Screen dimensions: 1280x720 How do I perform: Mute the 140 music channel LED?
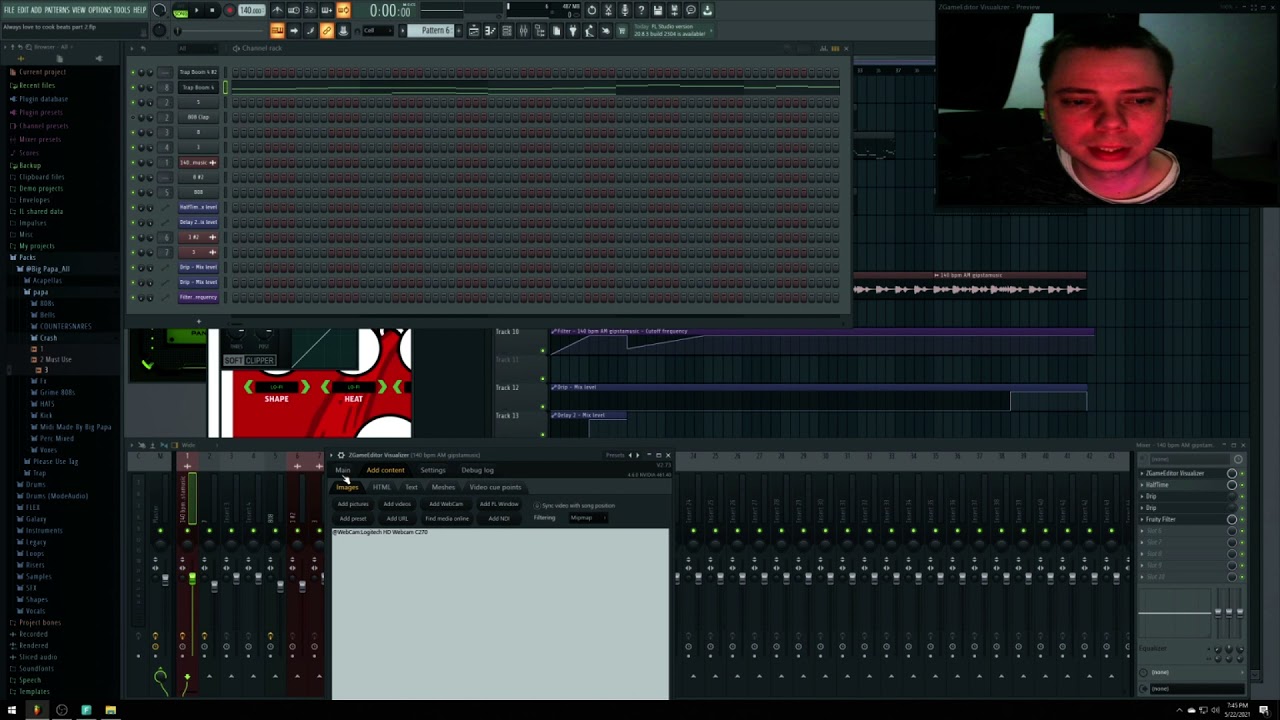(133, 162)
